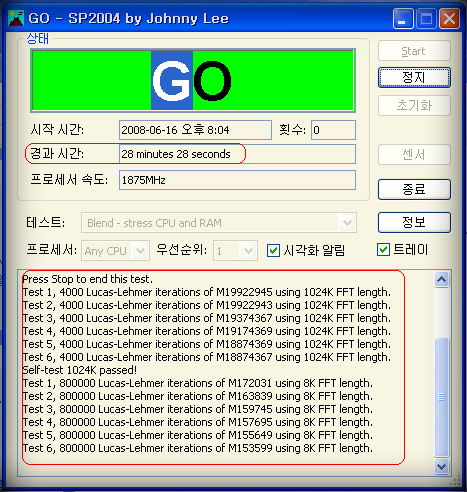Close the SP2004 window

click(449, 19)
